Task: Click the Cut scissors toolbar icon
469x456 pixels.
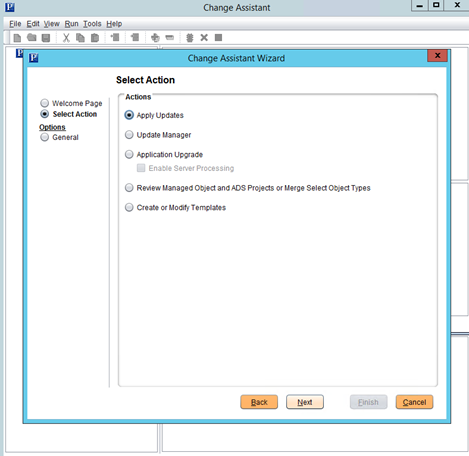Action: 66,38
